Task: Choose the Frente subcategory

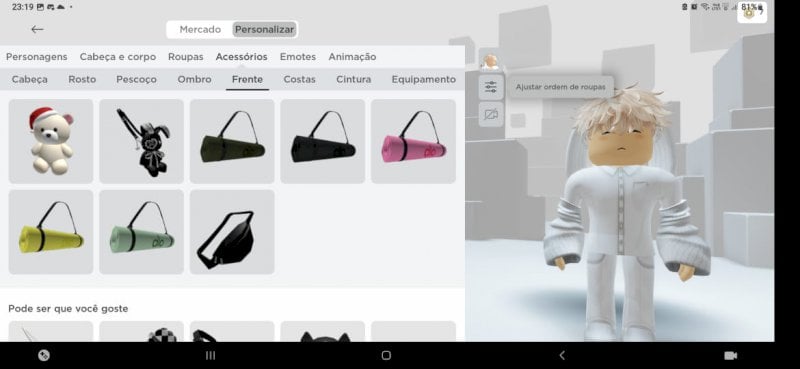Action: point(247,80)
